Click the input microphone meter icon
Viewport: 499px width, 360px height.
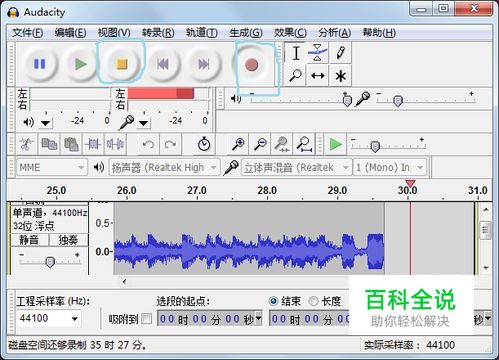[x=127, y=123]
